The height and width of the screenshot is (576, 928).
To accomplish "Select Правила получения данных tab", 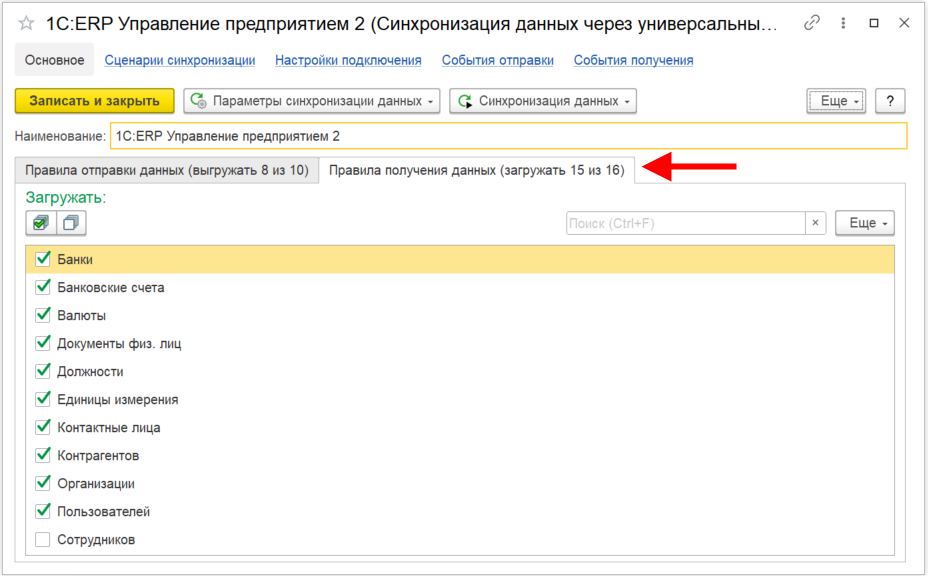I will (476, 170).
